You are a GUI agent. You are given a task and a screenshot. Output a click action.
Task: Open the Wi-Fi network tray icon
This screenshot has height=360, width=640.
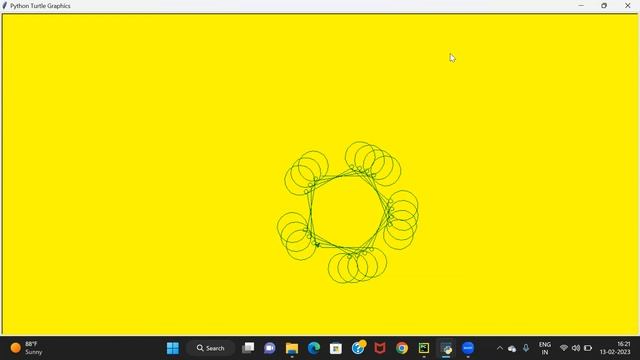(x=564, y=348)
